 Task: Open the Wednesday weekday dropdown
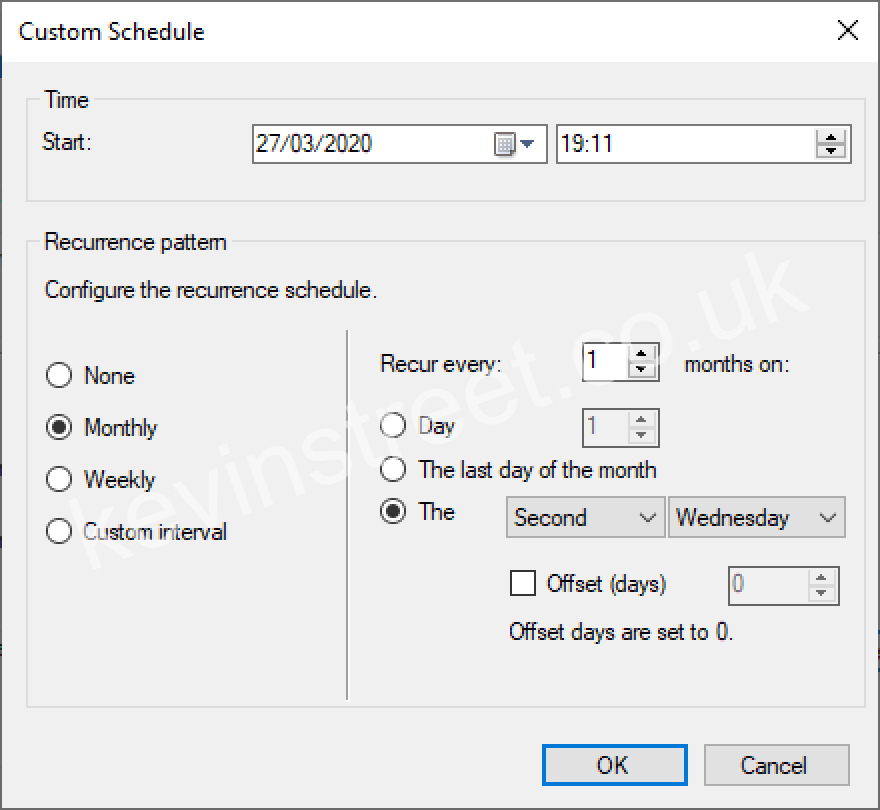pyautogui.click(x=756, y=518)
